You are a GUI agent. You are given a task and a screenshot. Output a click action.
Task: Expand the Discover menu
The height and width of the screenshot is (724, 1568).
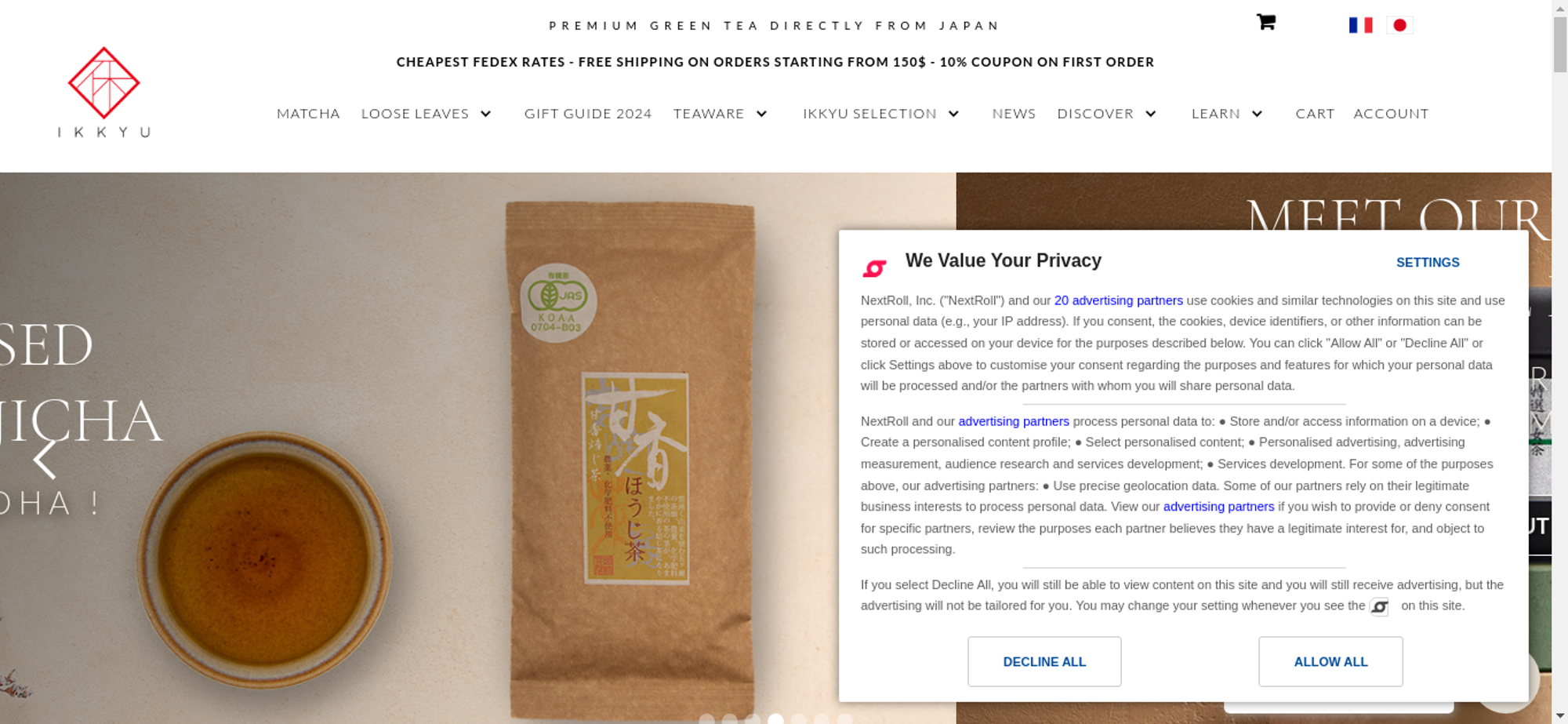(1150, 114)
